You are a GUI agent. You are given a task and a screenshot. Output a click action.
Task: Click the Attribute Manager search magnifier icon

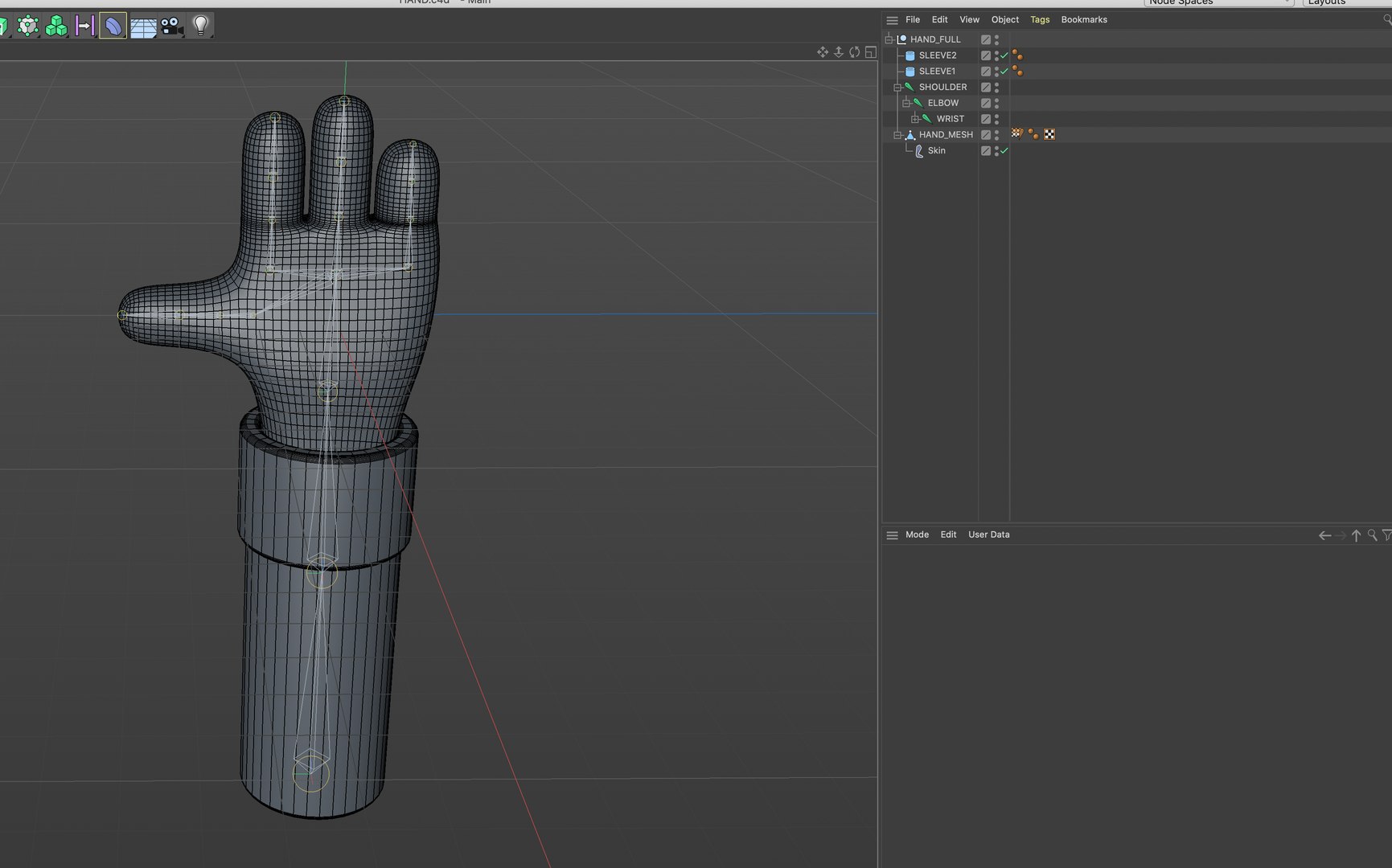tap(1373, 535)
